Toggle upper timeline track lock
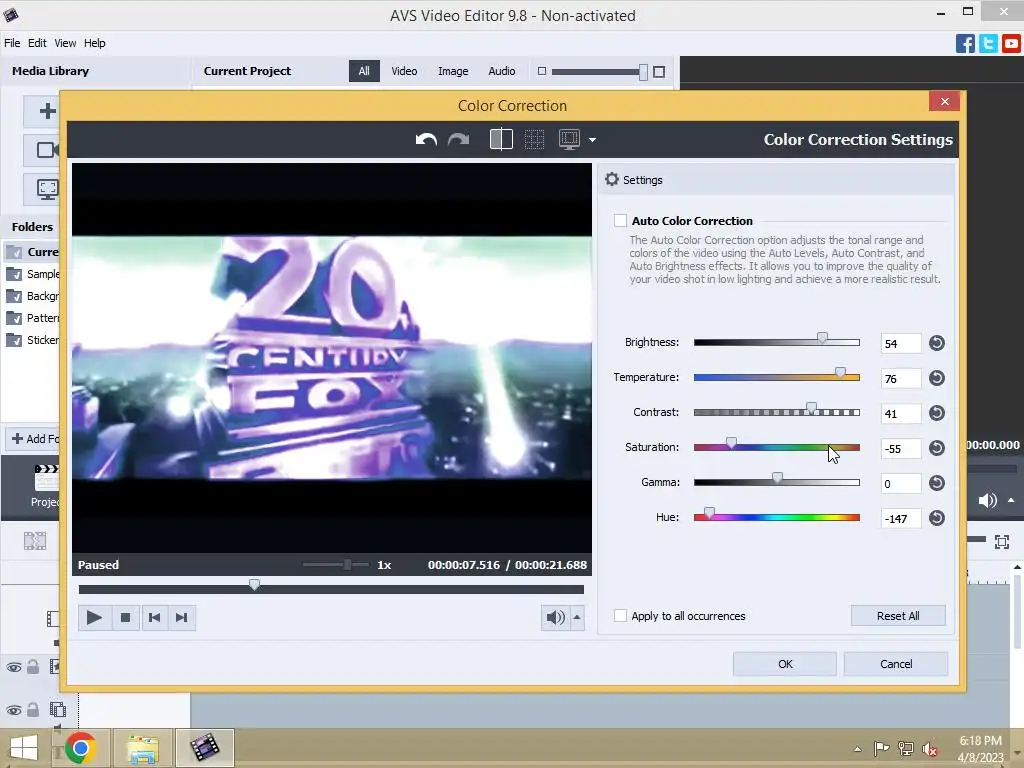Image resolution: width=1024 pixels, height=768 pixels. [33, 667]
